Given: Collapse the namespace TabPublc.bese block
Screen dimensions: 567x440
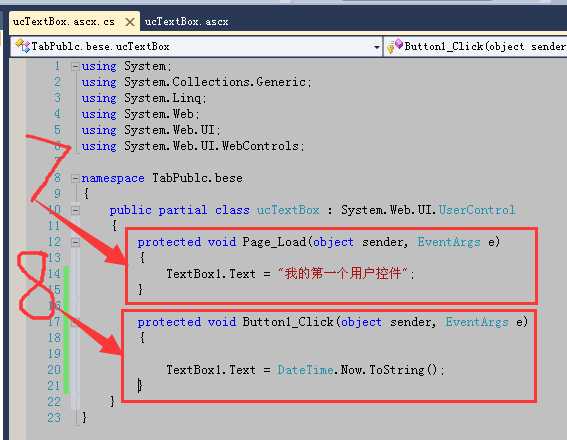Looking at the screenshot, I should [75, 178].
